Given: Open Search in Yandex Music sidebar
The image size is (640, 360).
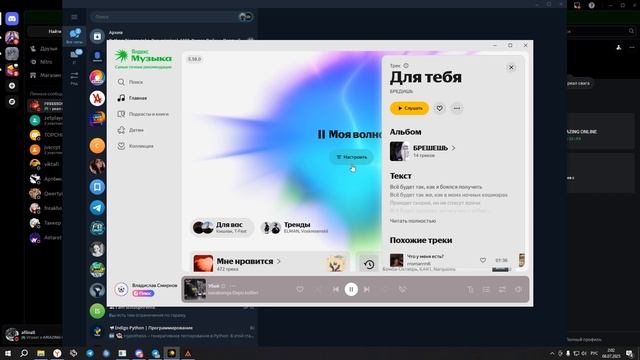Looking at the screenshot, I should (x=131, y=82).
